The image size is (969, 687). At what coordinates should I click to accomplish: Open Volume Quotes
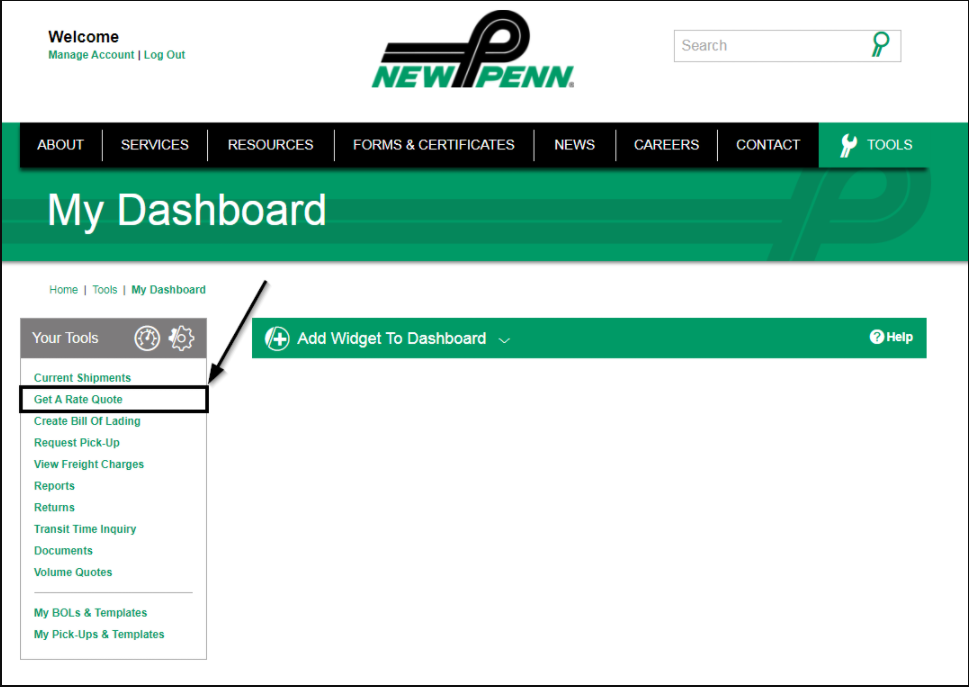click(73, 572)
